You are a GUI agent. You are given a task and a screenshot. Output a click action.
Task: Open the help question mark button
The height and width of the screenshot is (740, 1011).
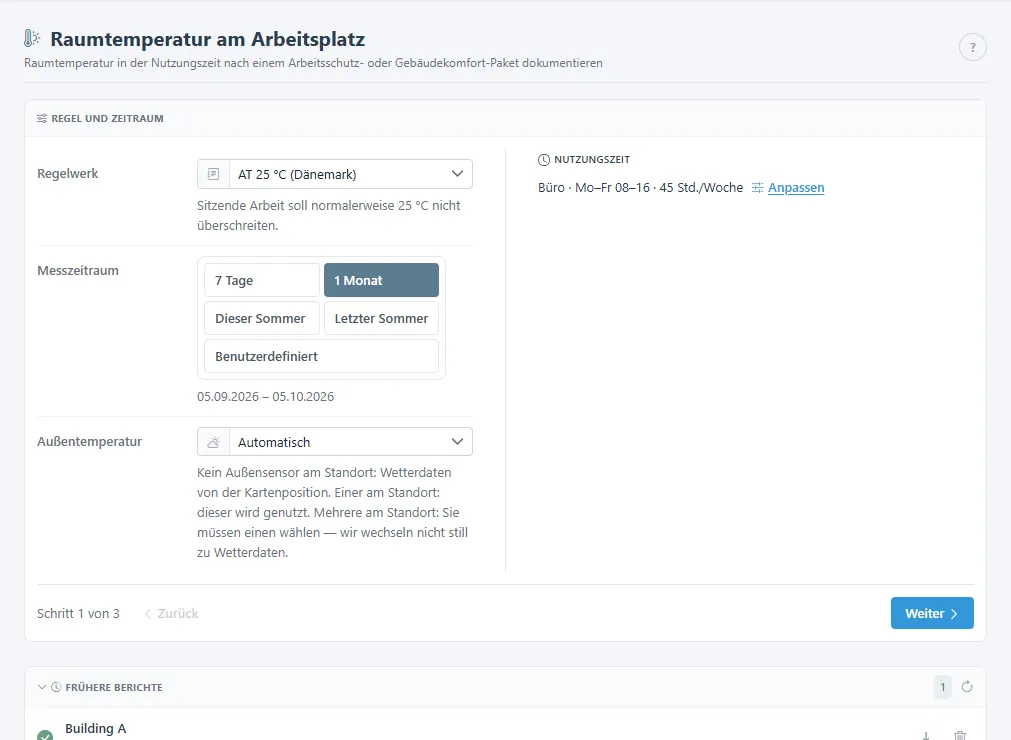972,47
